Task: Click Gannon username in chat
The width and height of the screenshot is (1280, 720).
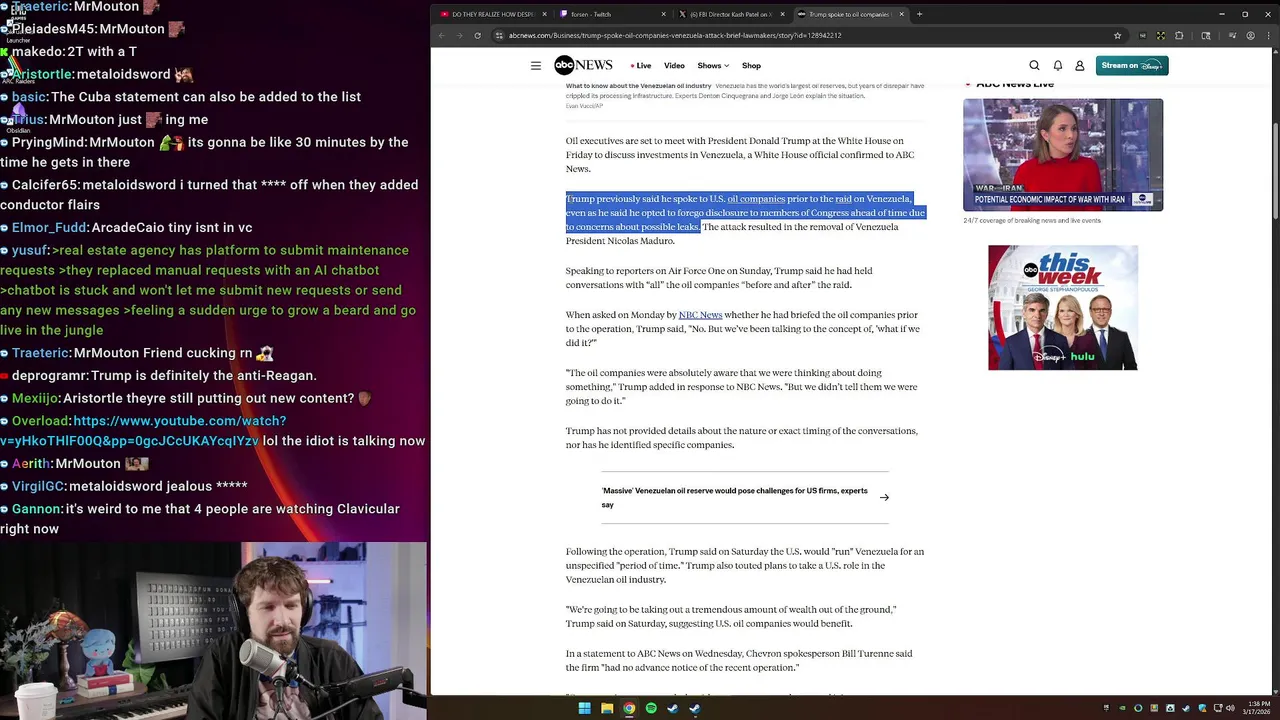Action: 37,509
